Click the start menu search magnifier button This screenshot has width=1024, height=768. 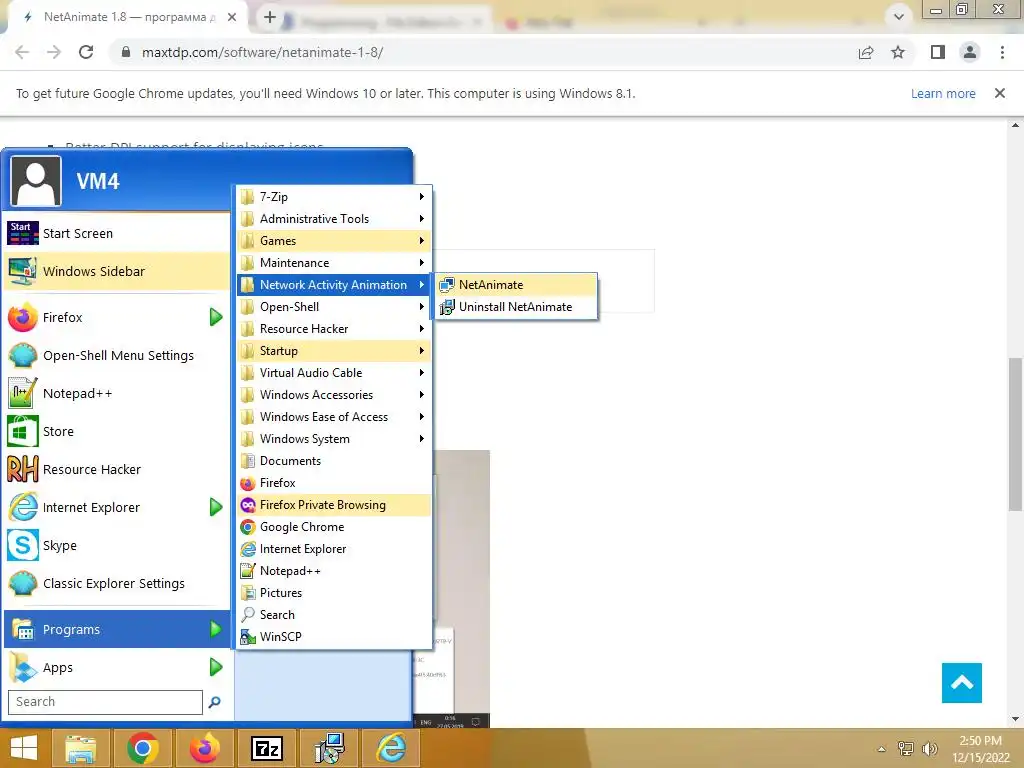214,702
